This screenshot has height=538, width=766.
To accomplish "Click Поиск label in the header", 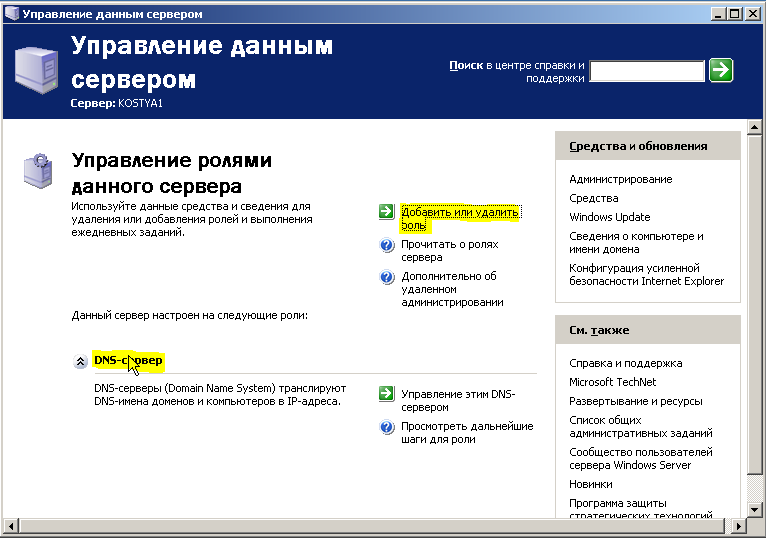I will click(466, 65).
